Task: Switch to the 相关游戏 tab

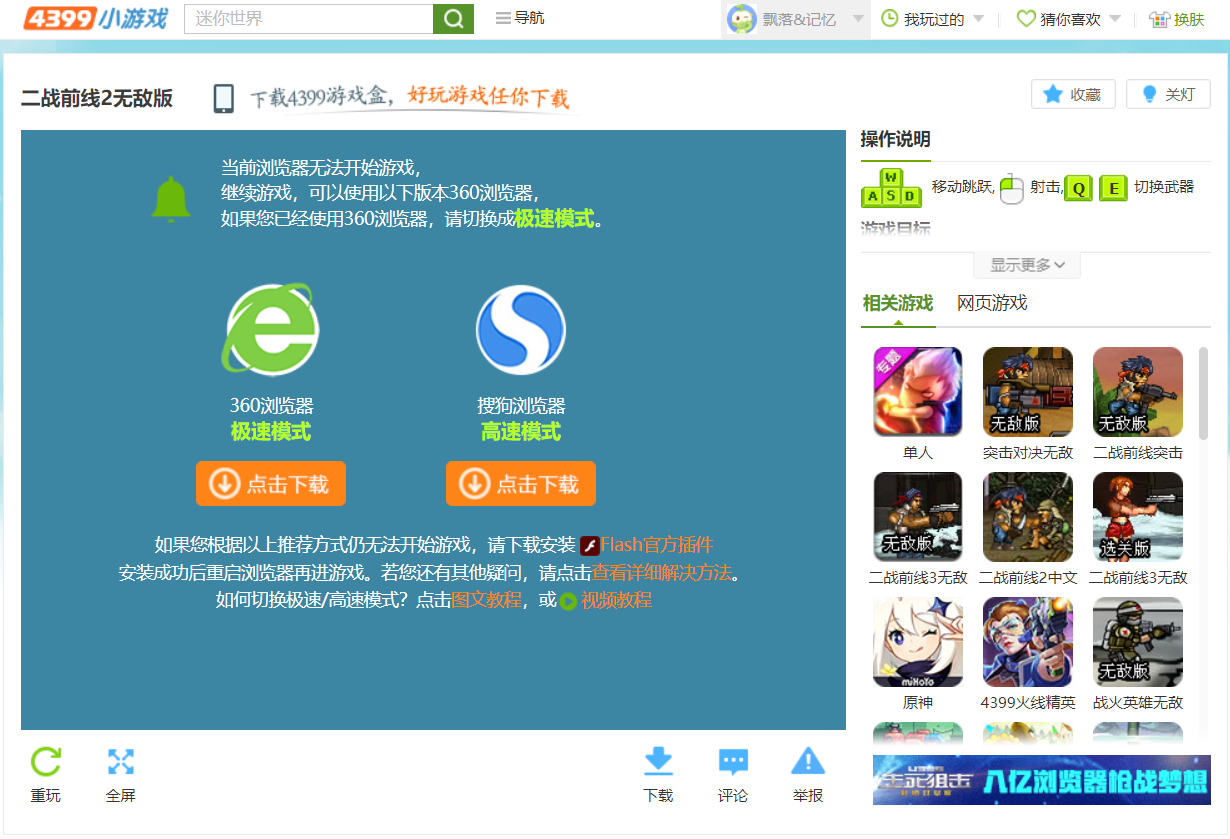Action: click(x=898, y=303)
